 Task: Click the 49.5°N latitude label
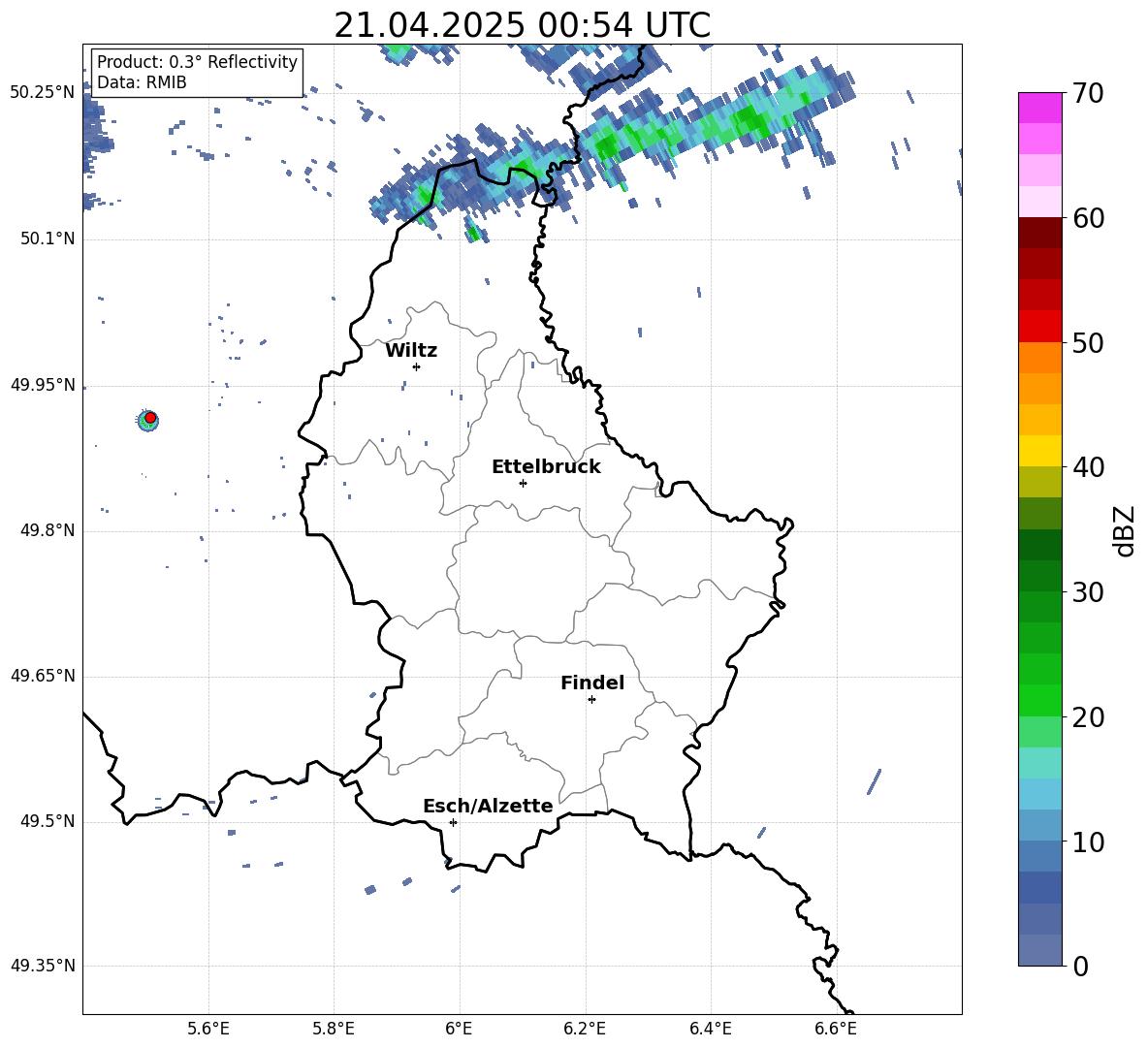[x=48, y=821]
